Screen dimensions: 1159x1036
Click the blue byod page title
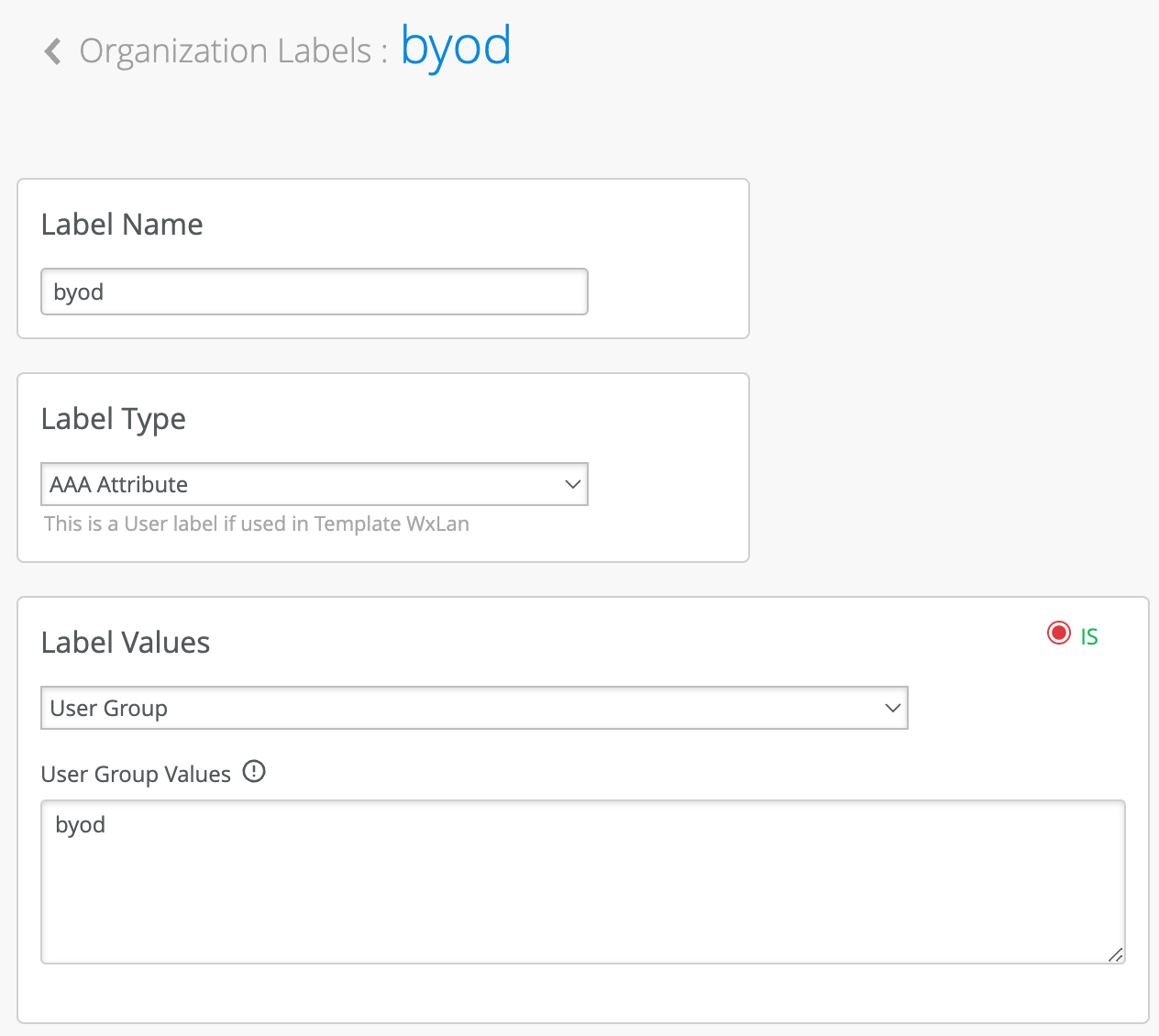point(456,47)
